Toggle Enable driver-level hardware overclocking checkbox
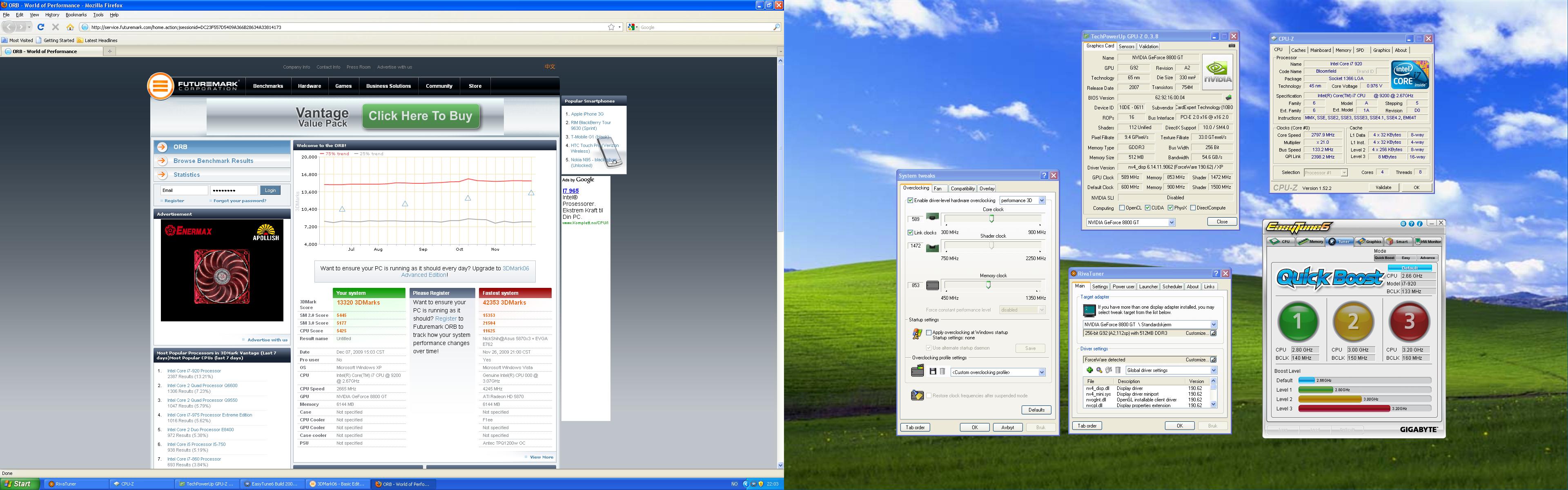 coord(910,200)
